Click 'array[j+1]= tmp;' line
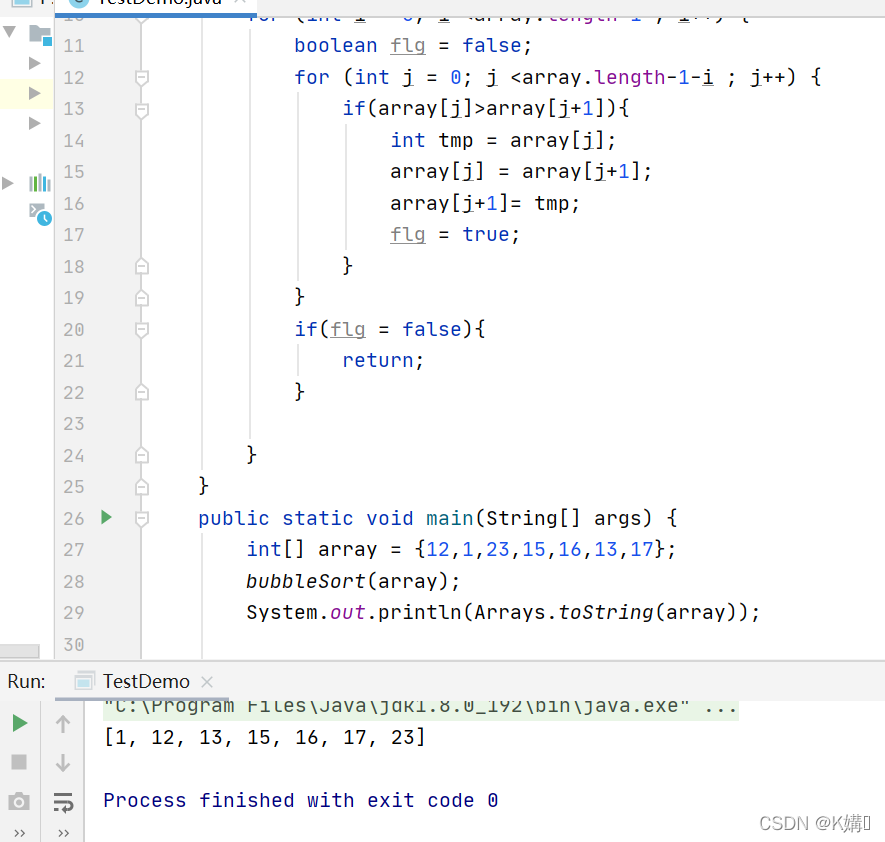Image resolution: width=885 pixels, height=842 pixels. pos(485,203)
